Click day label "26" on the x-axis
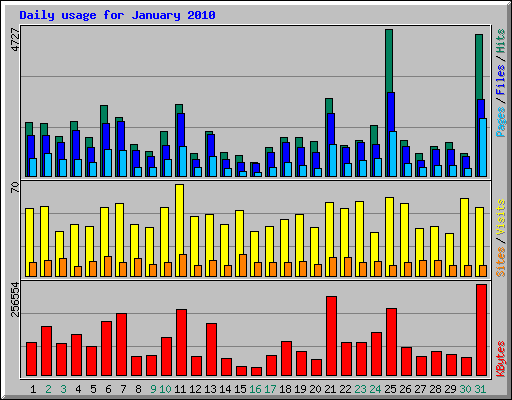The image size is (512, 400). coord(405,389)
